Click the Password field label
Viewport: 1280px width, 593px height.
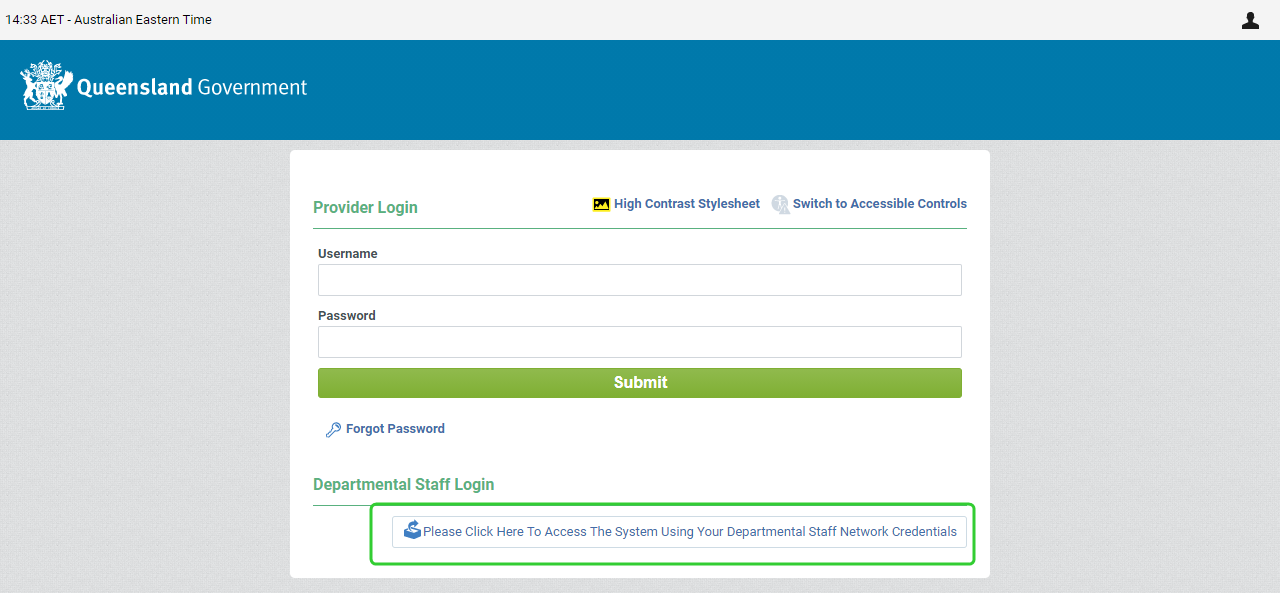pyautogui.click(x=347, y=316)
